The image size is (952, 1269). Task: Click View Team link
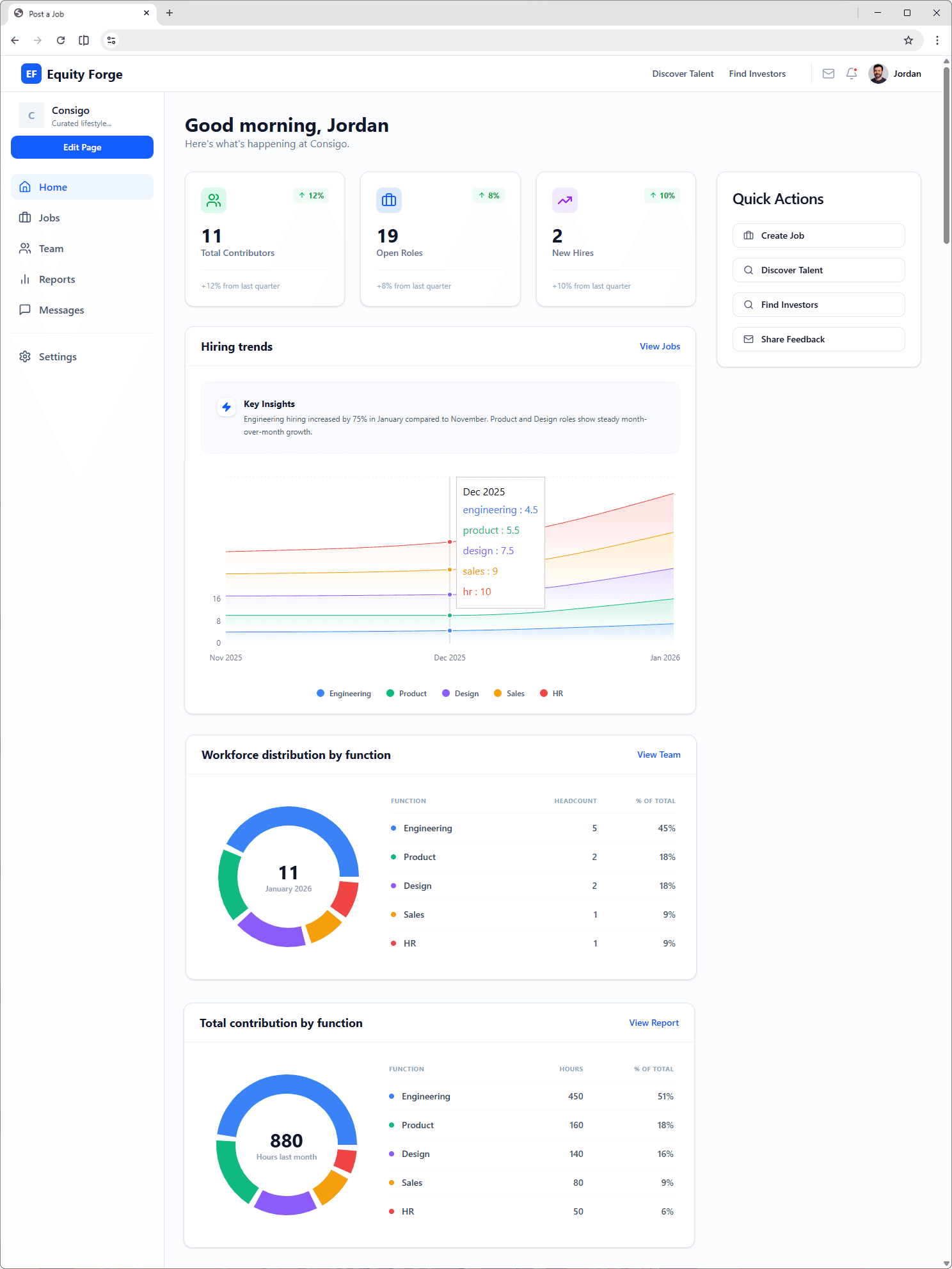[658, 754]
